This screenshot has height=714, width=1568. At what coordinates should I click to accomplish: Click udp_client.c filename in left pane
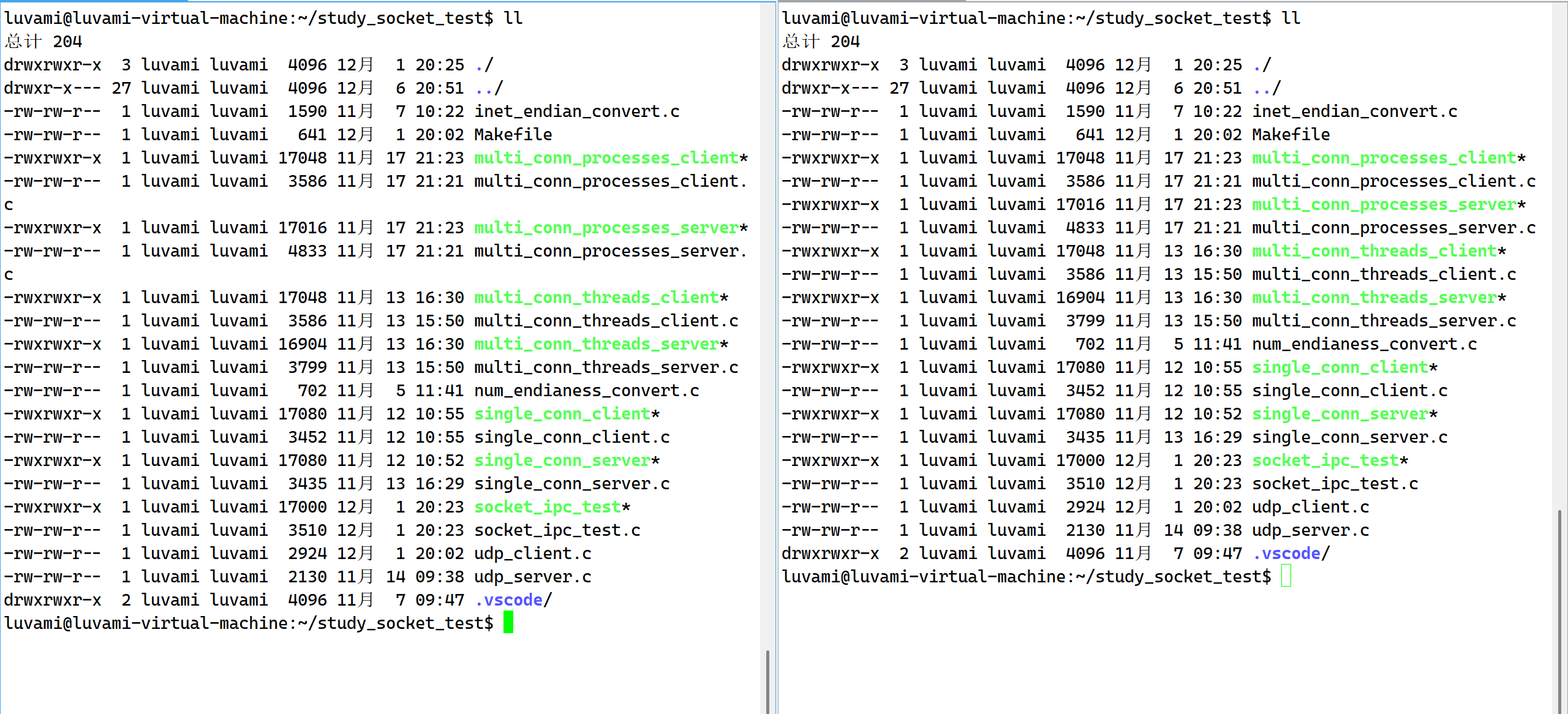(532, 554)
